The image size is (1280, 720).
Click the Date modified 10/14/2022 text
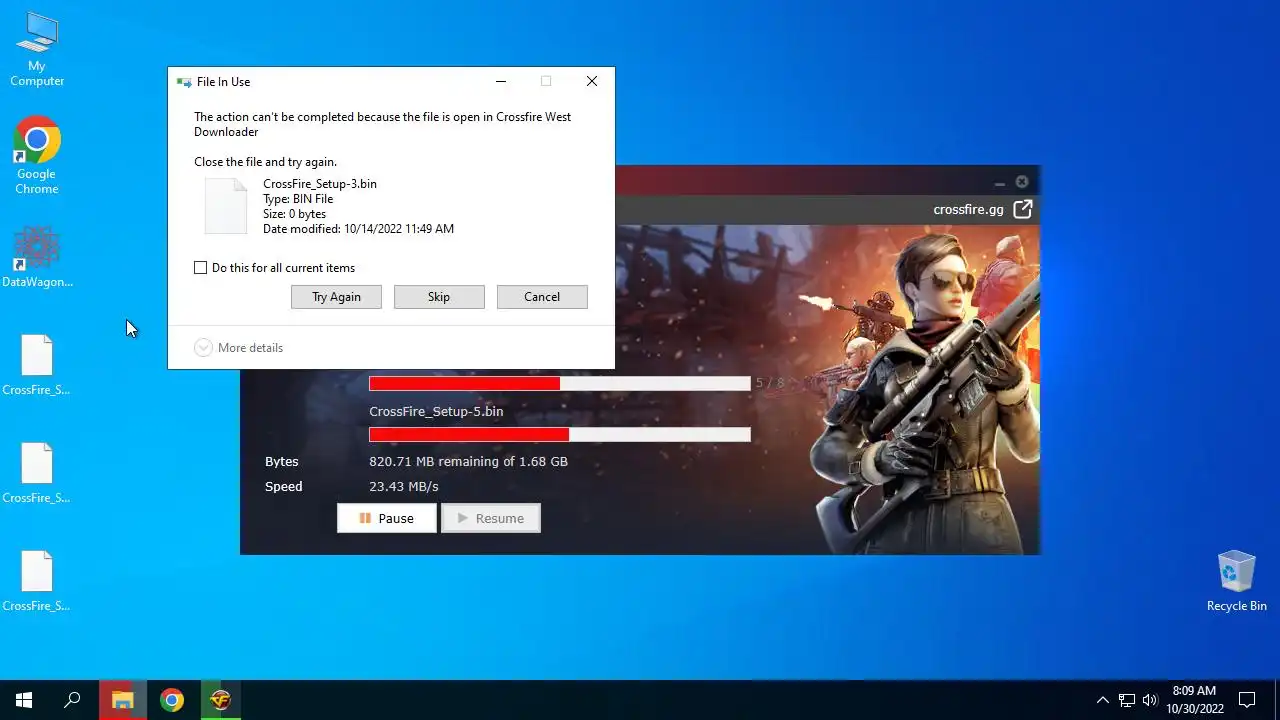coord(358,229)
